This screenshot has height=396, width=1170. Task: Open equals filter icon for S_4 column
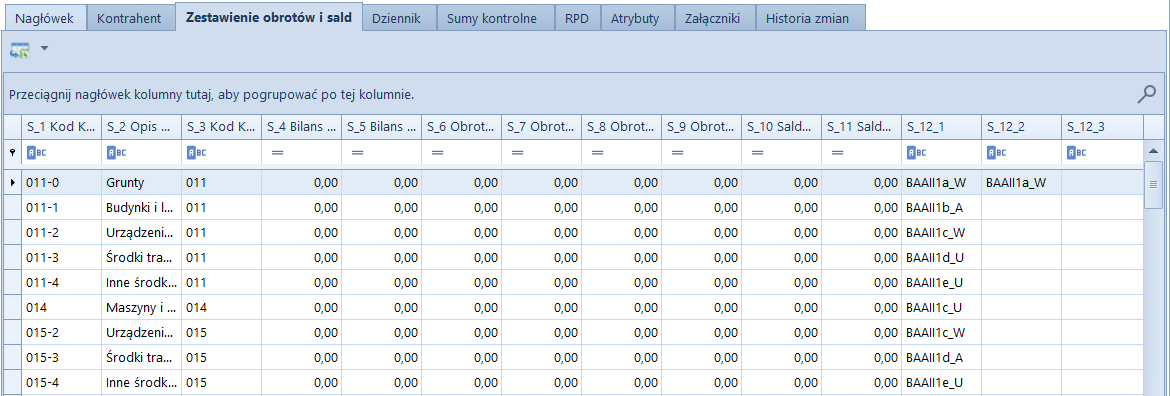[x=277, y=152]
